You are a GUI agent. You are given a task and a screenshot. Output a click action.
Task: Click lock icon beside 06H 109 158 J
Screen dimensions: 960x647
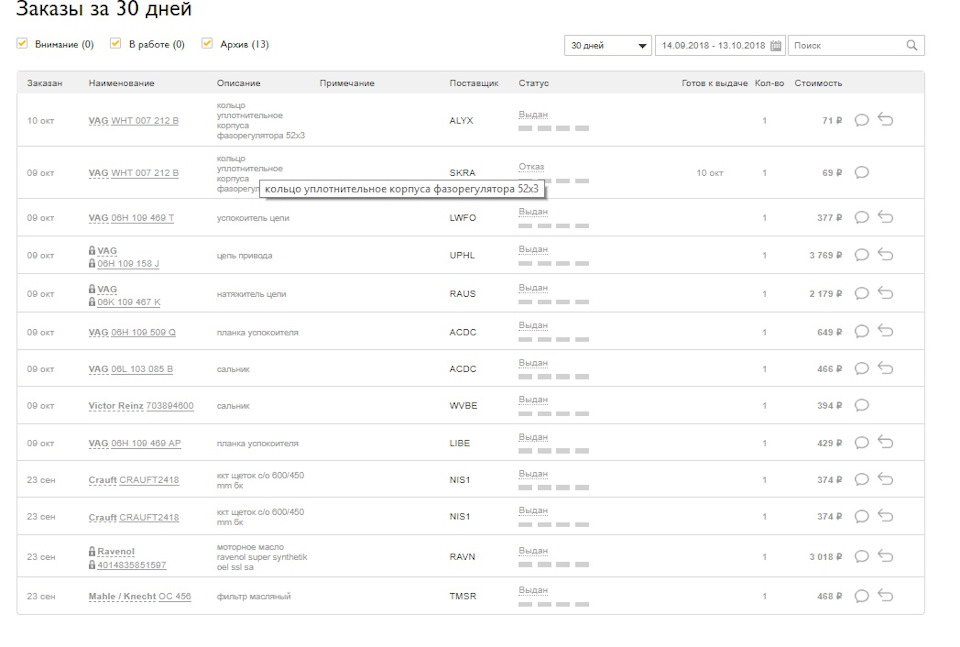tap(92, 263)
